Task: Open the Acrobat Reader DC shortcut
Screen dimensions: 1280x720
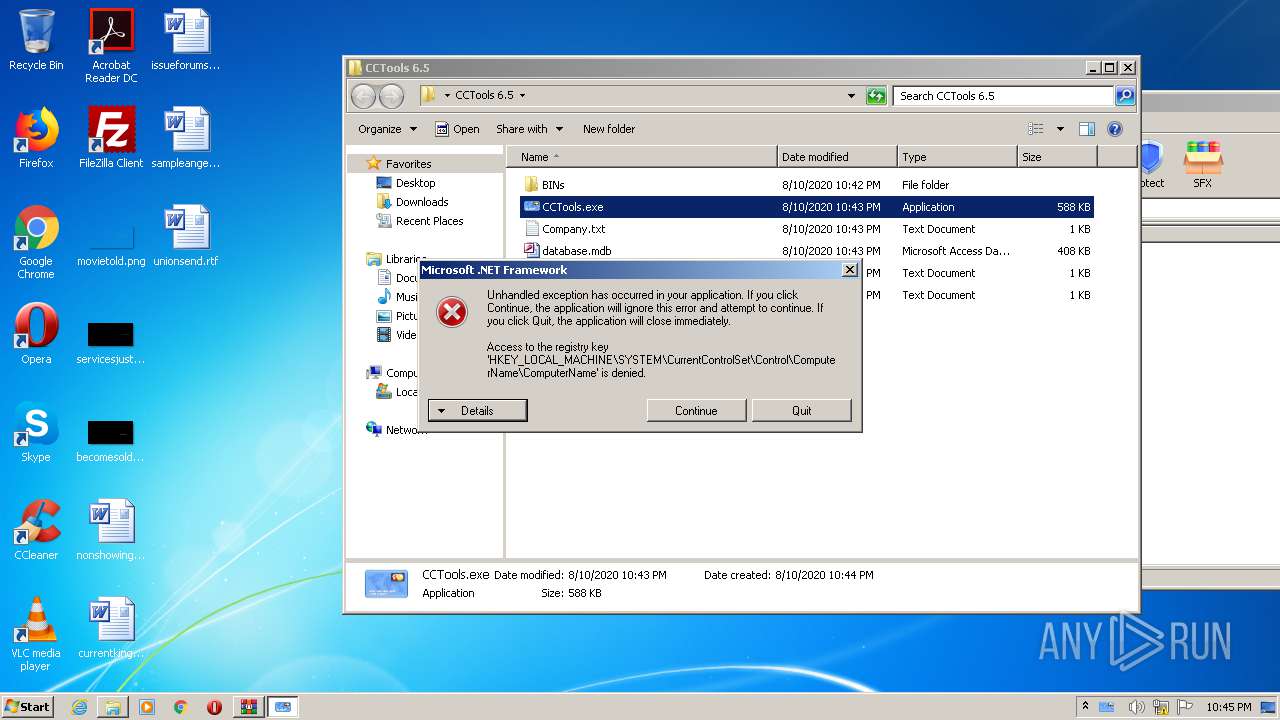Action: point(111,45)
